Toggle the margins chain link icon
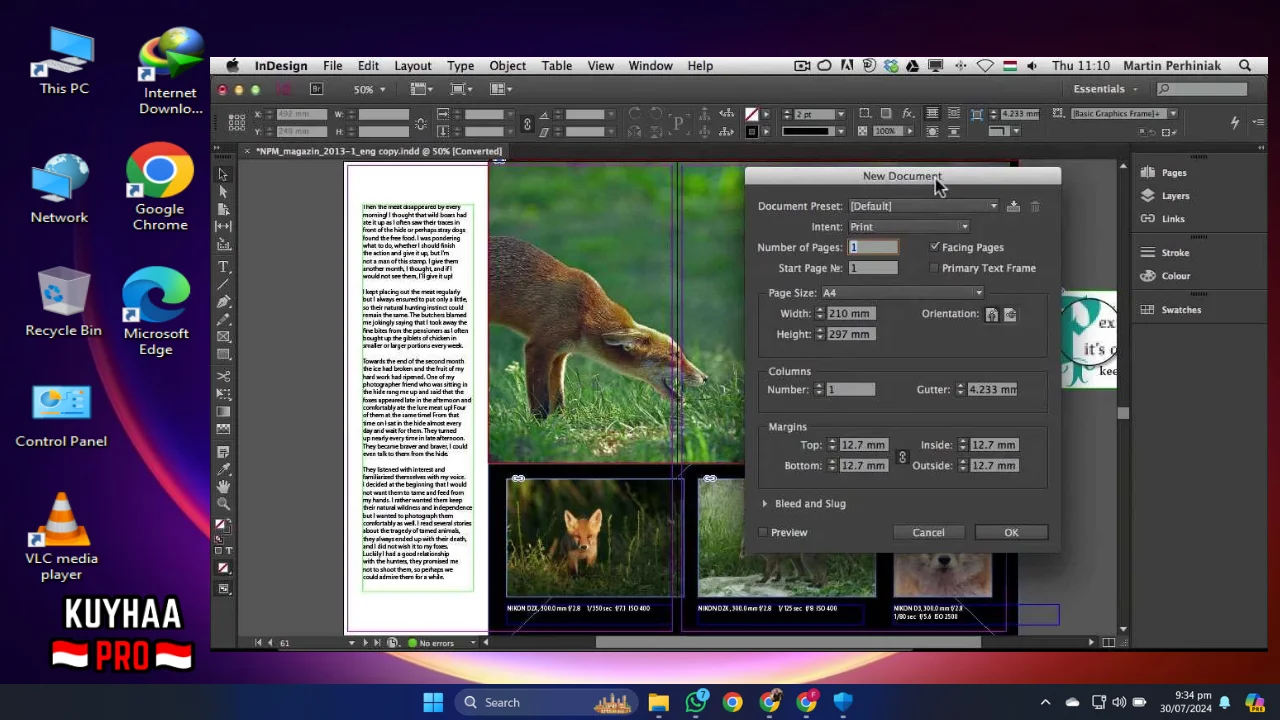 click(x=902, y=456)
